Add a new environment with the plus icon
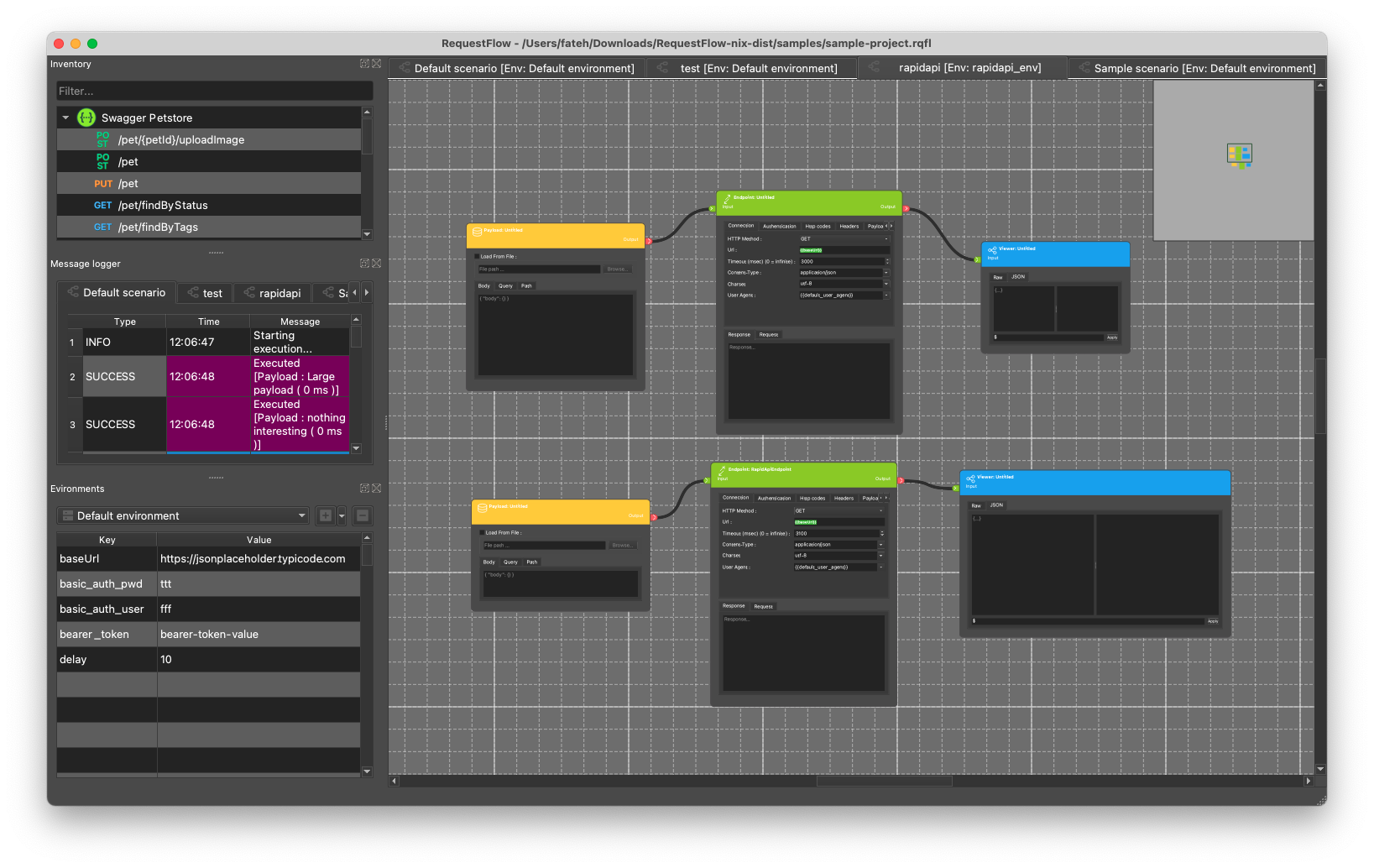The height and width of the screenshot is (868, 1374). [324, 515]
